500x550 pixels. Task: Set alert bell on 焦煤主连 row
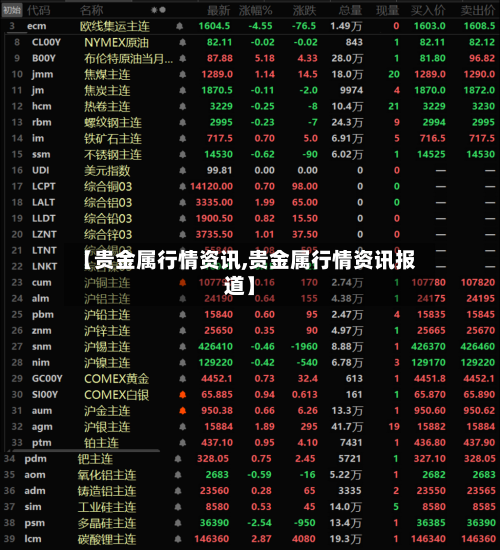182,74
